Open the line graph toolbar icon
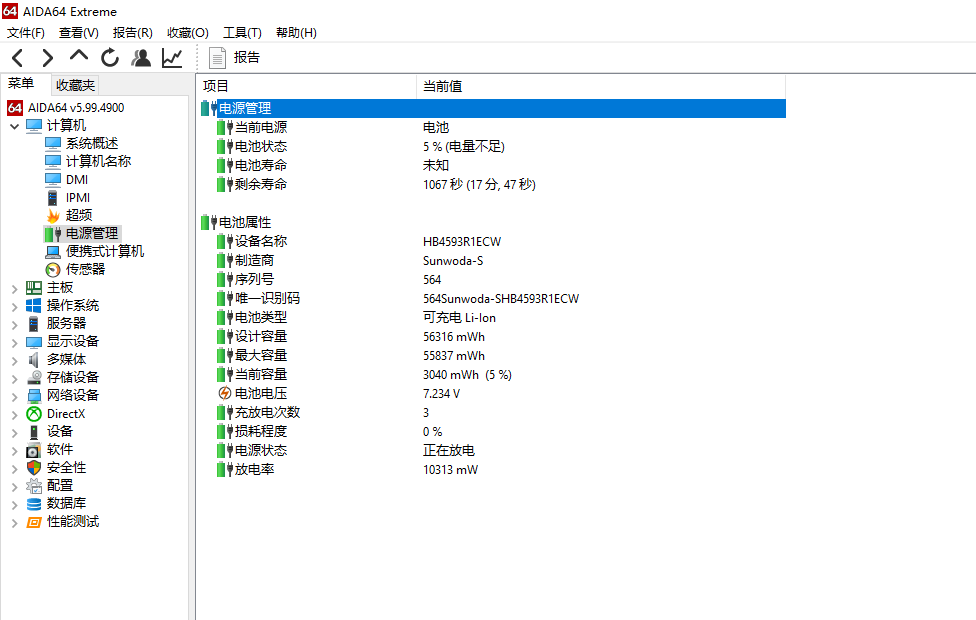Image resolution: width=976 pixels, height=620 pixels. 172,58
